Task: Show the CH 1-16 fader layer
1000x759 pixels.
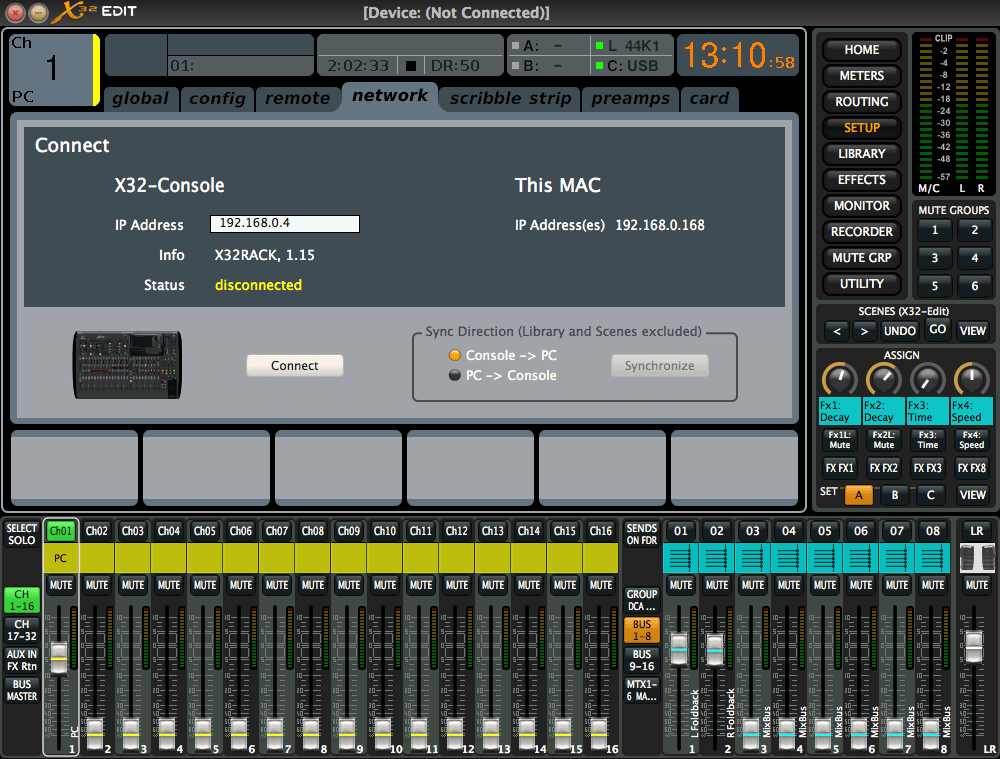Action: point(22,600)
